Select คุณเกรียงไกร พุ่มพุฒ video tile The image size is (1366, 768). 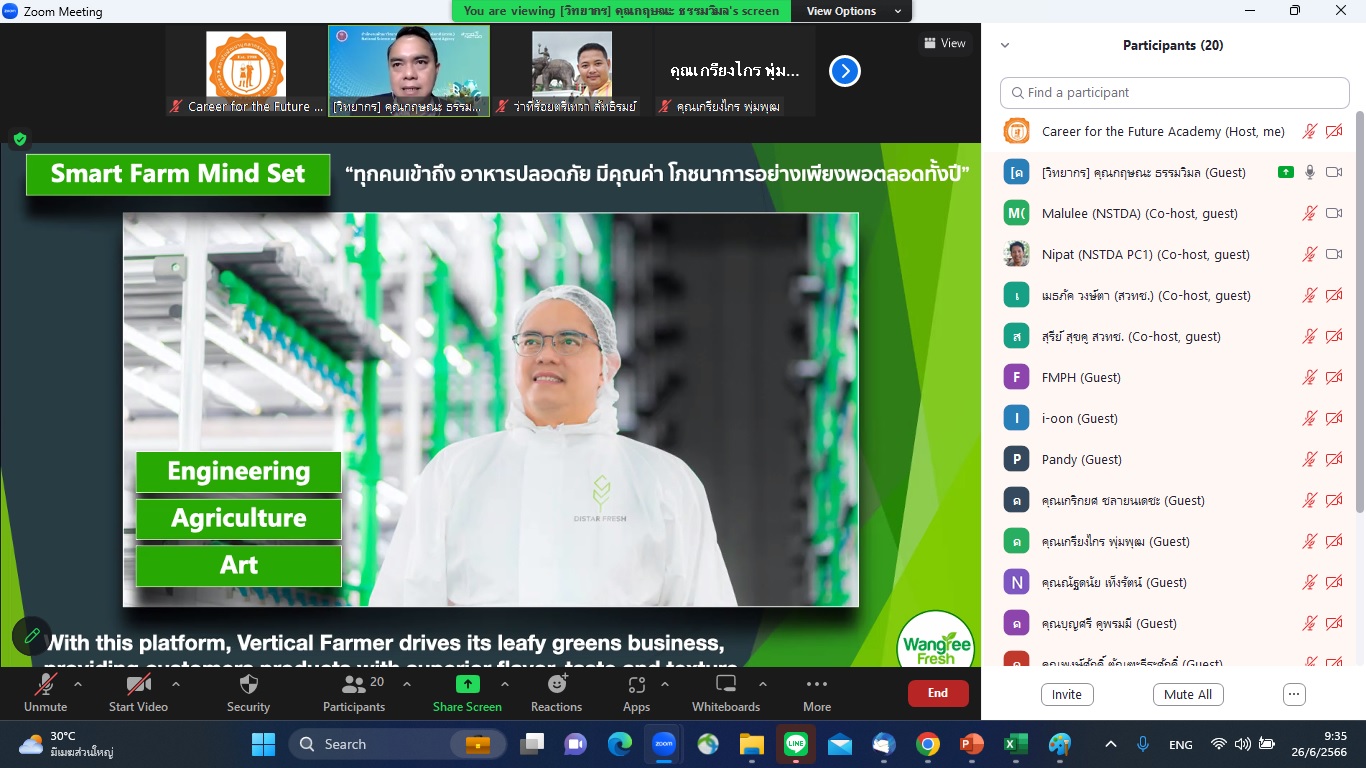tap(735, 71)
